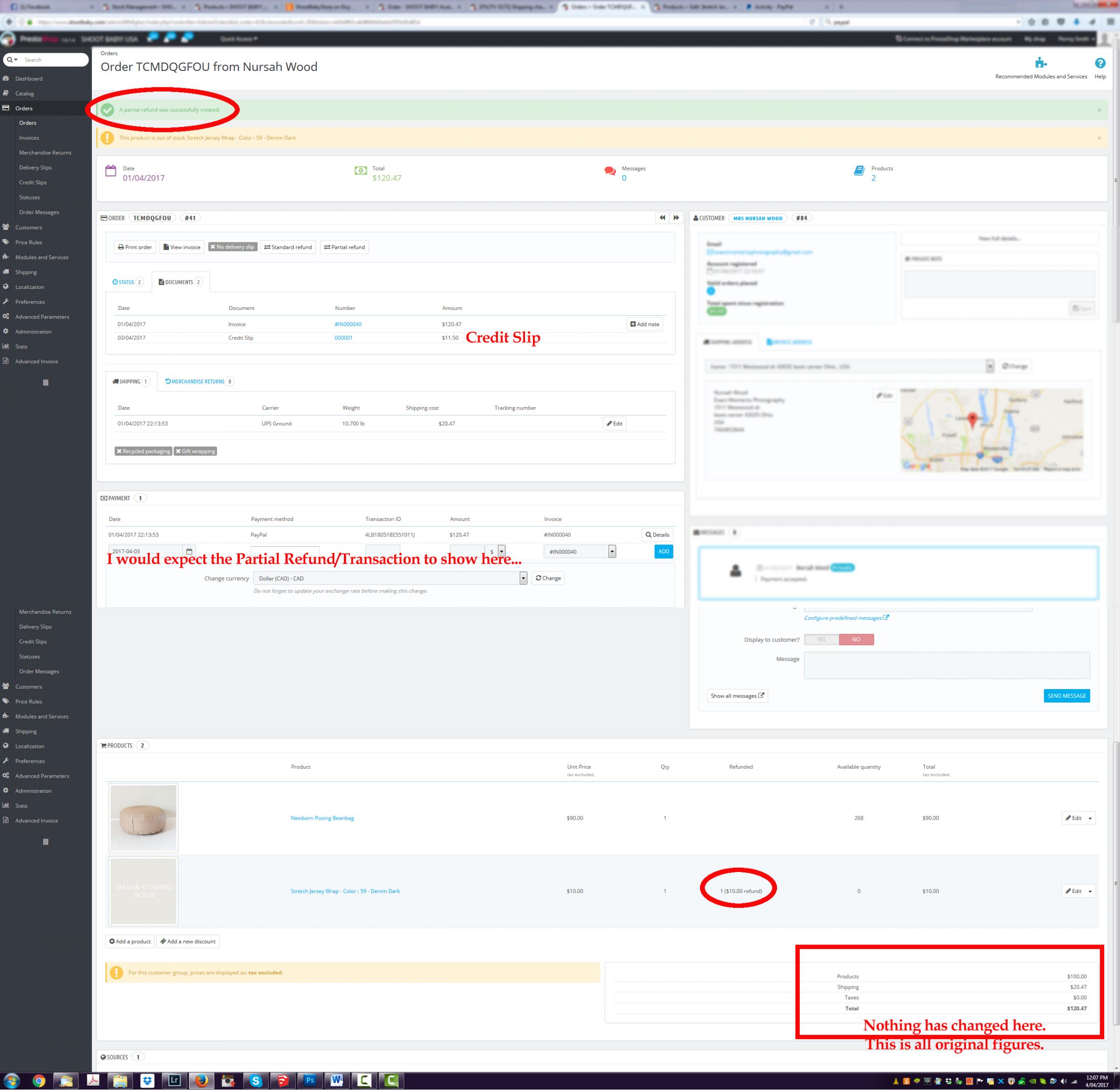Click into the Message text area
1120x1090 pixels.
pos(946,665)
